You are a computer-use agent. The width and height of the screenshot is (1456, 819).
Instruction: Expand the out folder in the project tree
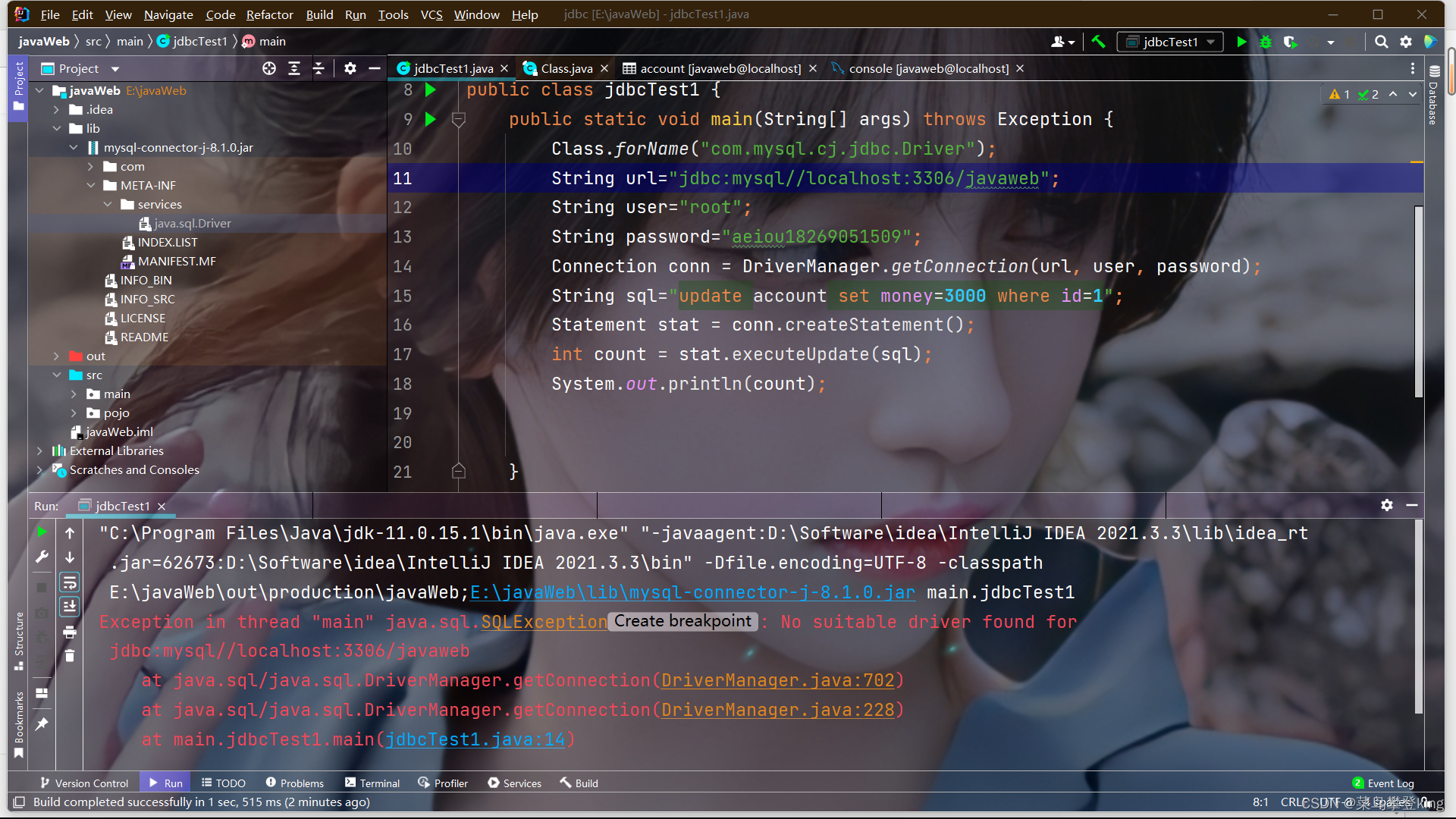pyautogui.click(x=56, y=356)
